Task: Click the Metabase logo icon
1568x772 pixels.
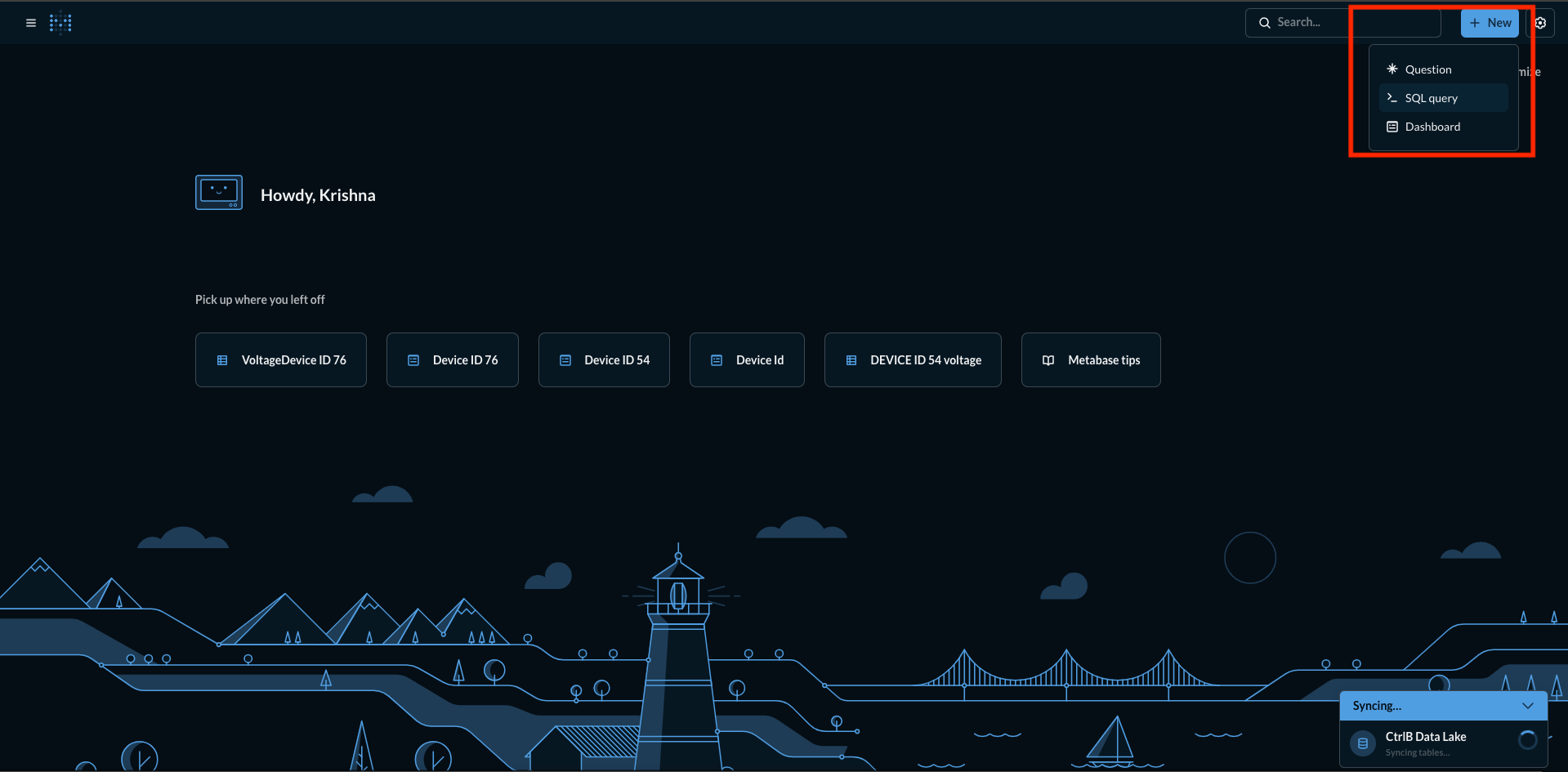Action: (60, 23)
